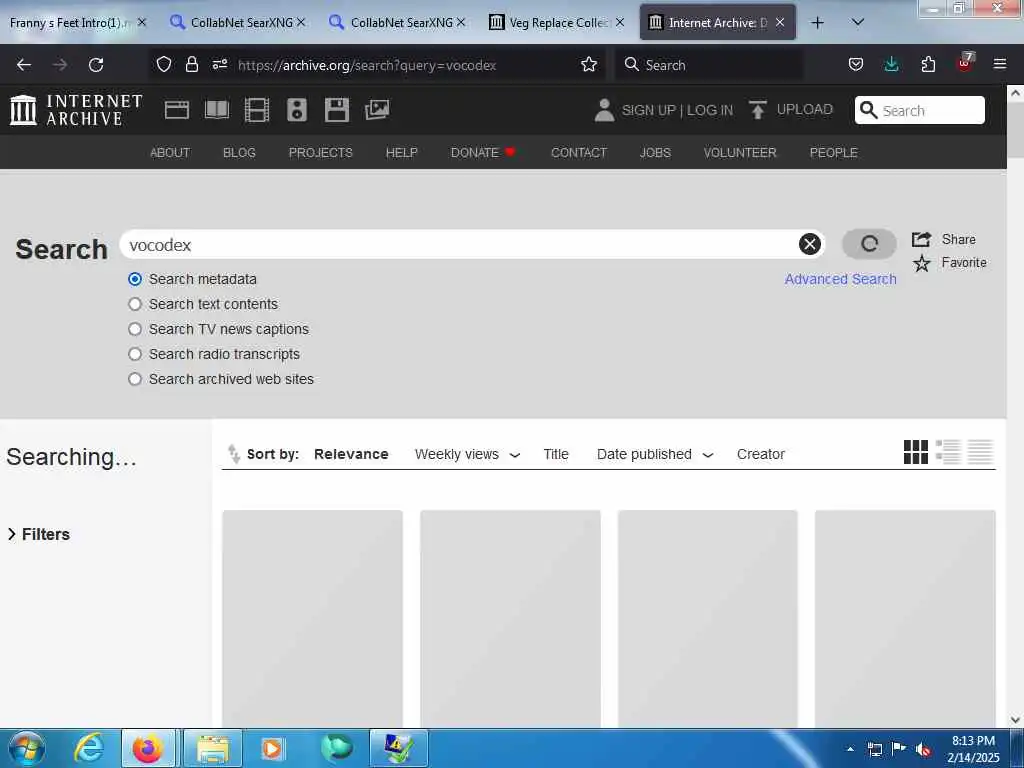
Task: Open Firefox tracking protection shield
Action: 164,65
